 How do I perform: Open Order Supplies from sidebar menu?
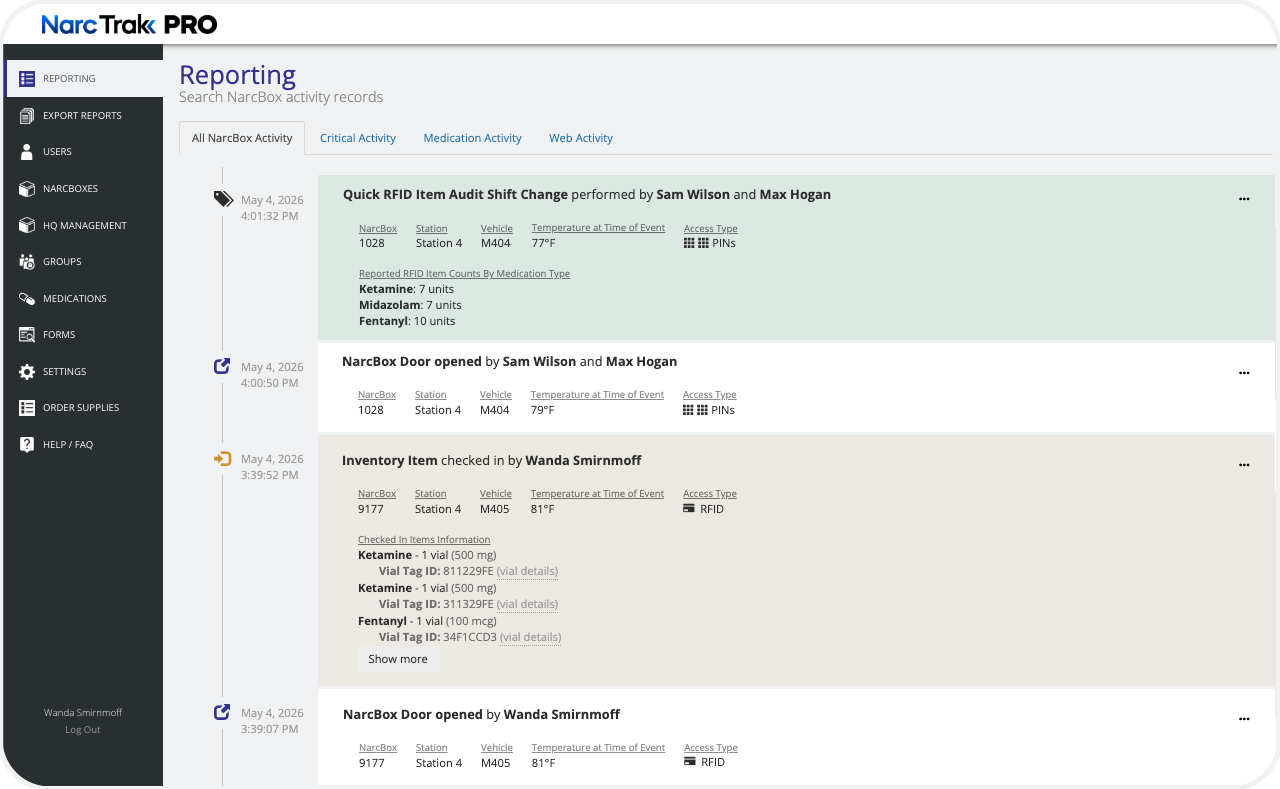[x=83, y=407]
